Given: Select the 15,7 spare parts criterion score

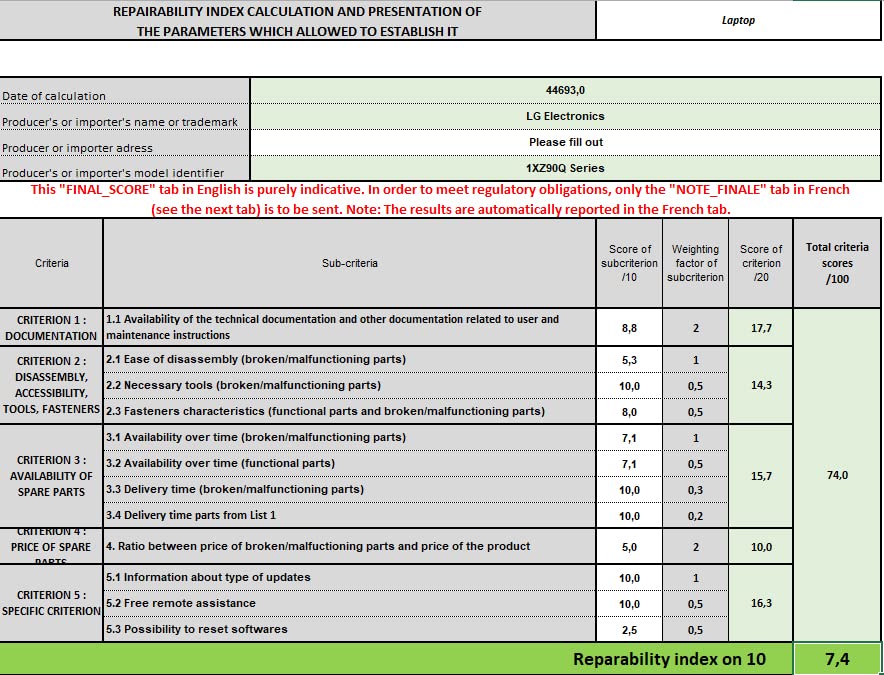Looking at the screenshot, I should (761, 476).
